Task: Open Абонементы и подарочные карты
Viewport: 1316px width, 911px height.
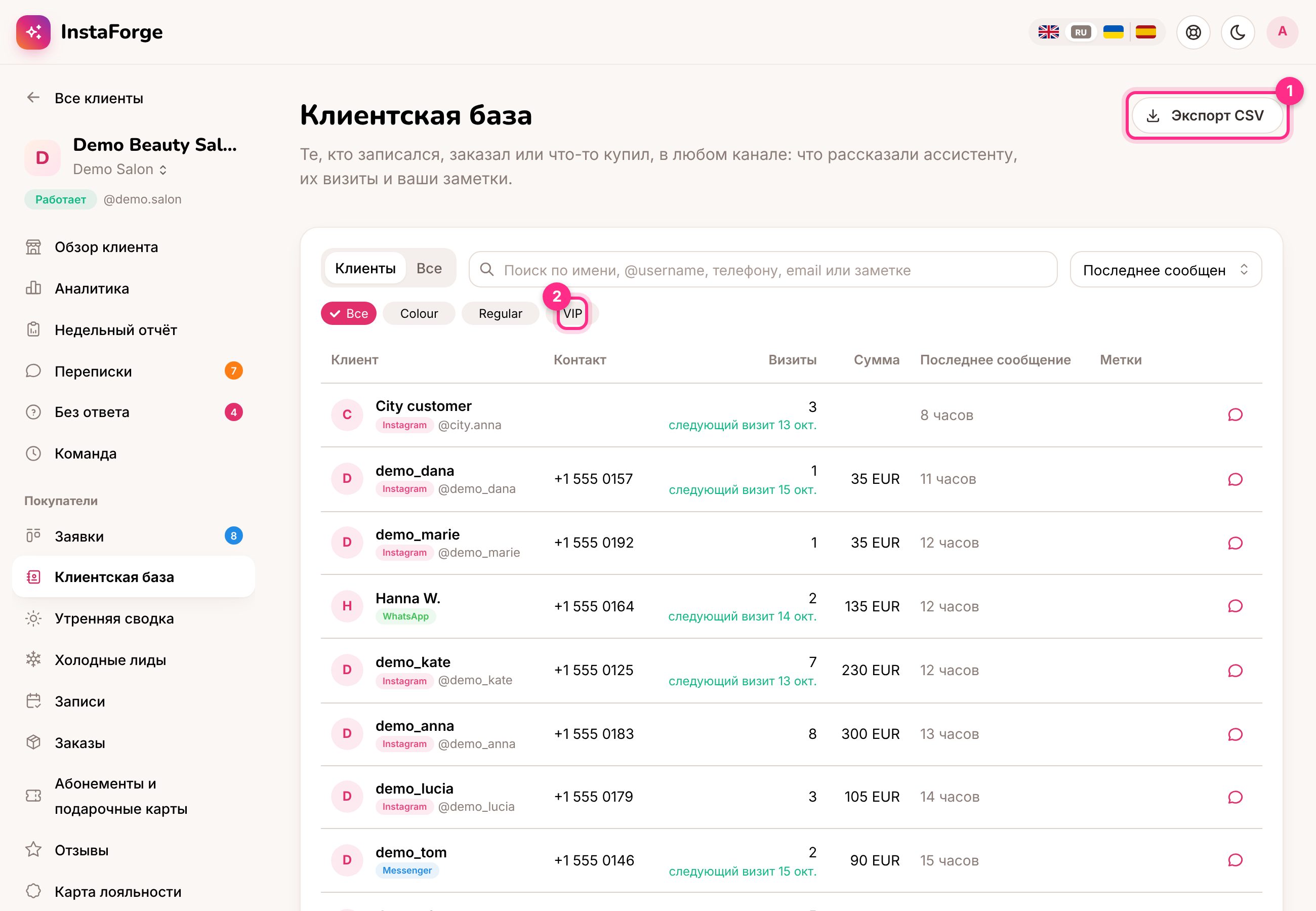Action: (133, 796)
